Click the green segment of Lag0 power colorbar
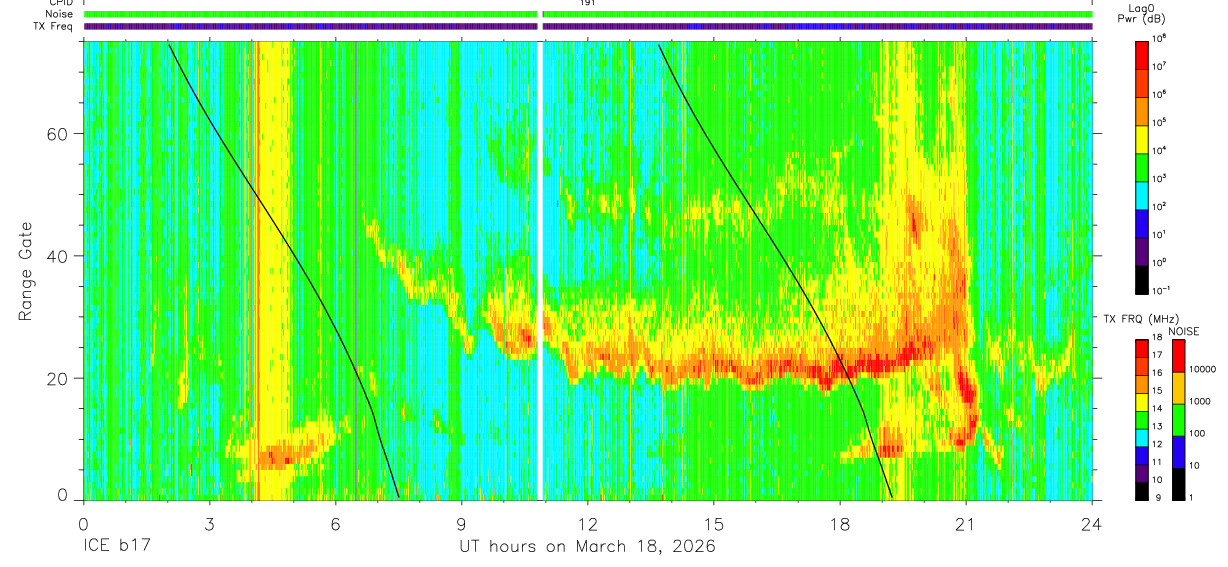This screenshot has height=567, width=1228. [1141, 166]
